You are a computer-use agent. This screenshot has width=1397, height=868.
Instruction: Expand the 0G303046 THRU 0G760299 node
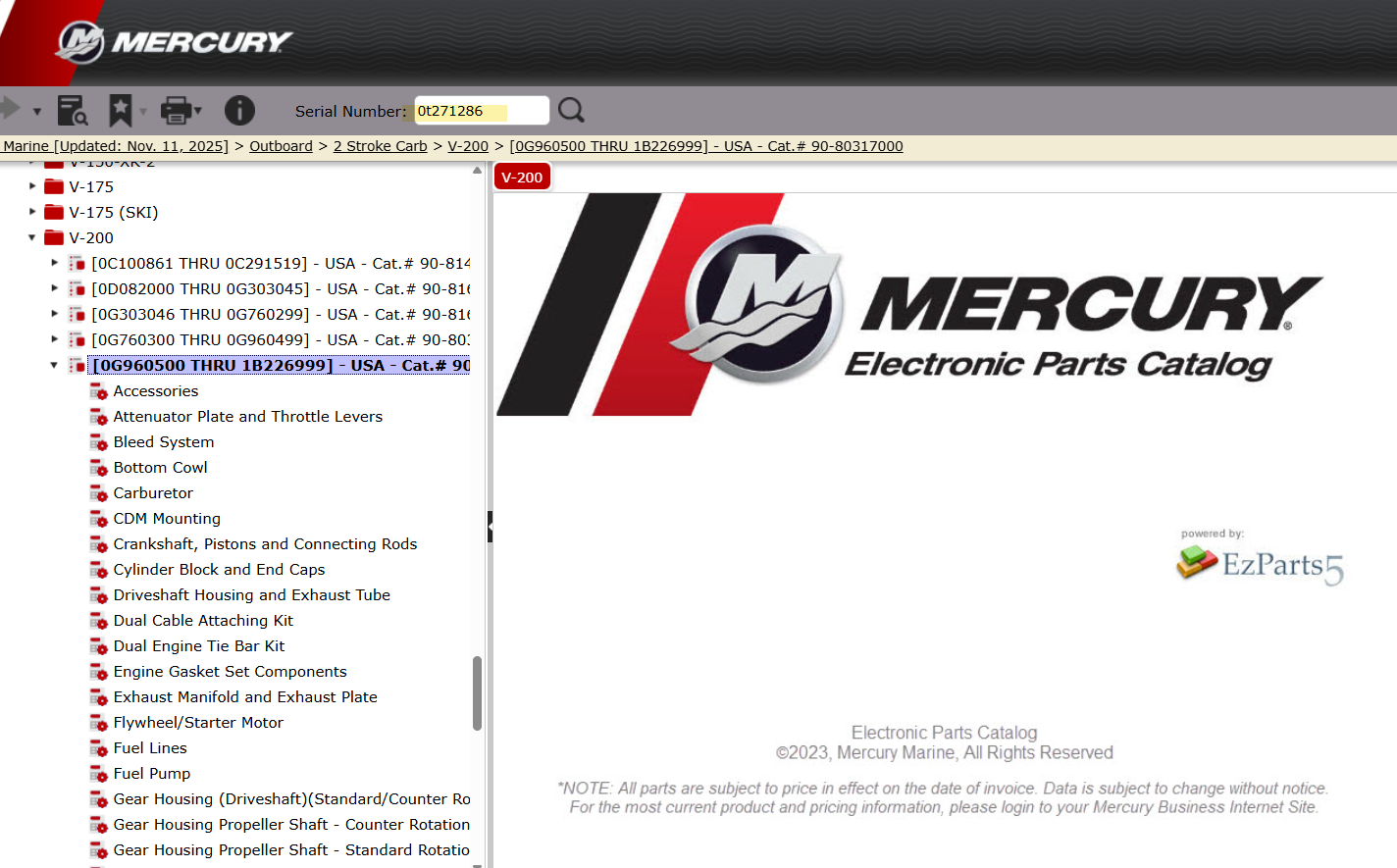coord(55,313)
